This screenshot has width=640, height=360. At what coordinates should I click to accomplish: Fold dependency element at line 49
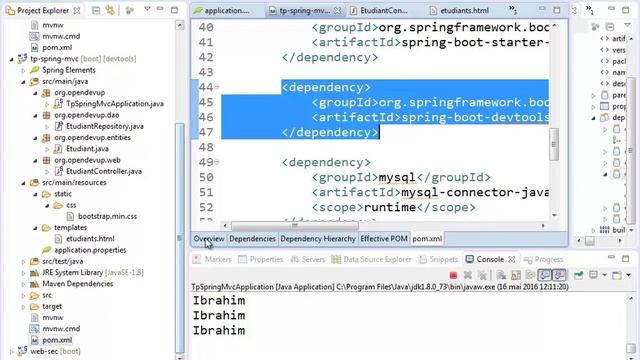[x=217, y=162]
